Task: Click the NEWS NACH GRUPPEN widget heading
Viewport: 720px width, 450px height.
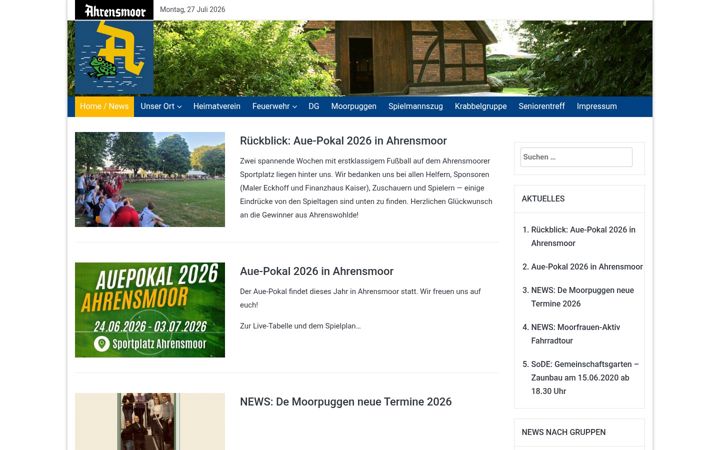Action: pyautogui.click(x=563, y=432)
